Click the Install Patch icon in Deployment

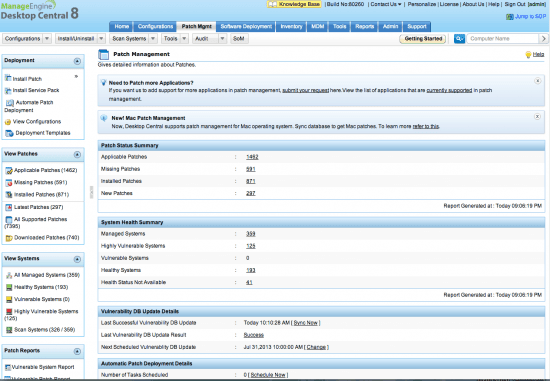[8, 78]
